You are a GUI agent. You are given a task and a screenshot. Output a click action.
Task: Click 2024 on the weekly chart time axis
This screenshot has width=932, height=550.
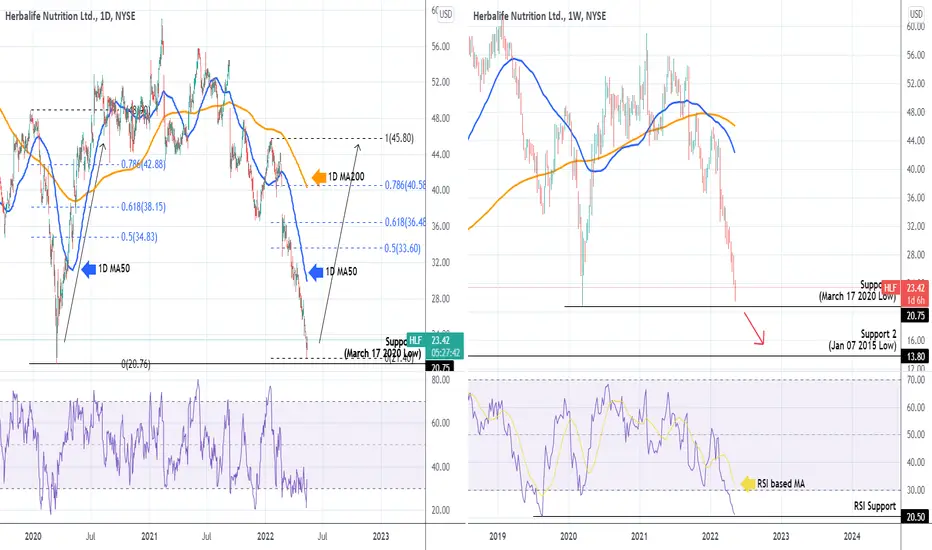click(852, 536)
